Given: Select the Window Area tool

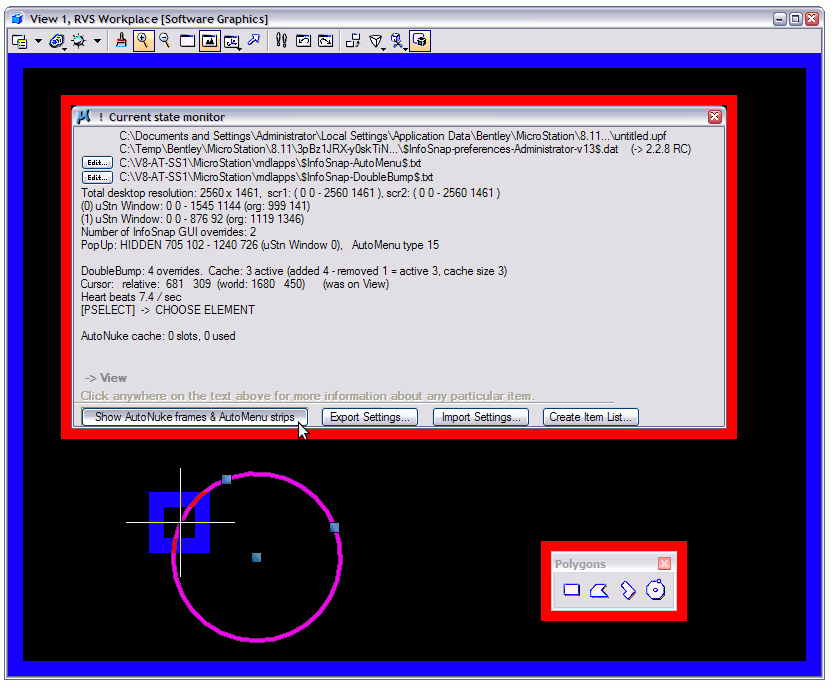Looking at the screenshot, I should [187, 41].
